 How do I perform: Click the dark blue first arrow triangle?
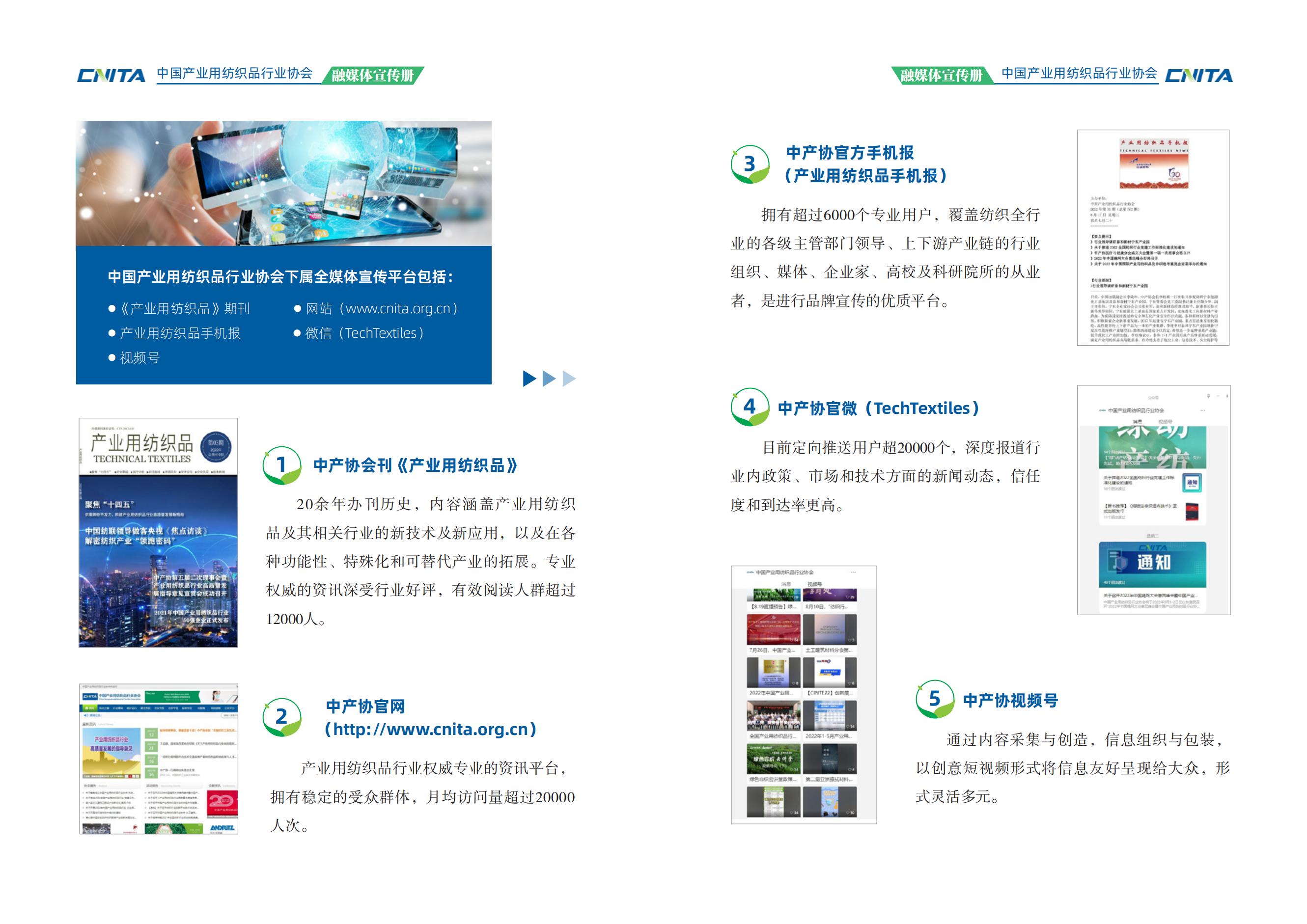(529, 379)
